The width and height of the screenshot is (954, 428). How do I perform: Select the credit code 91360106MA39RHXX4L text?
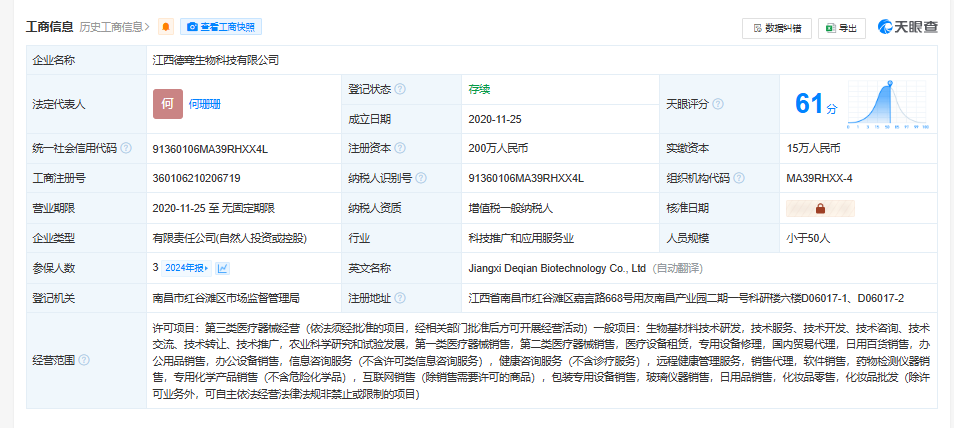pyautogui.click(x=211, y=148)
